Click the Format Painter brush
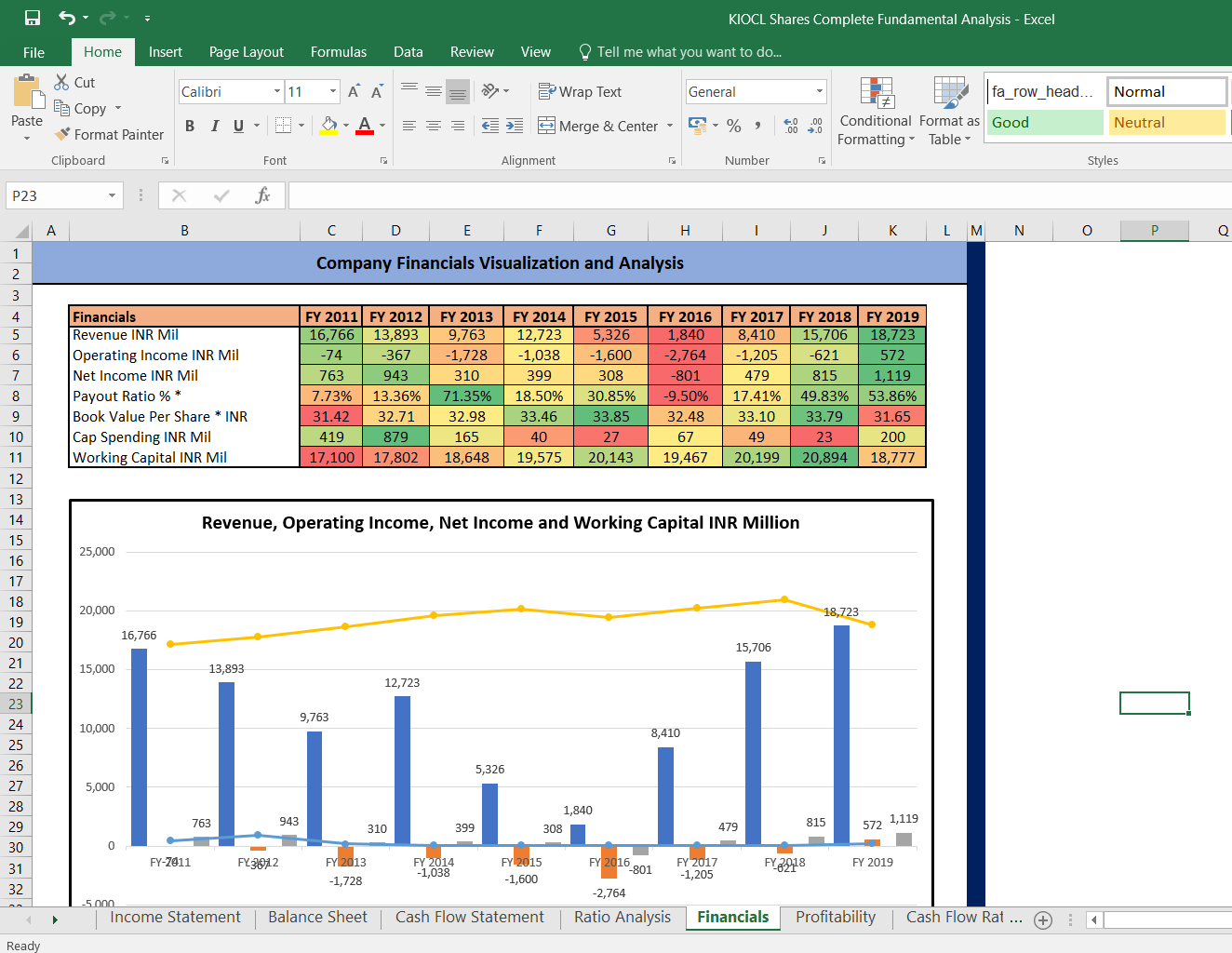 tap(62, 134)
